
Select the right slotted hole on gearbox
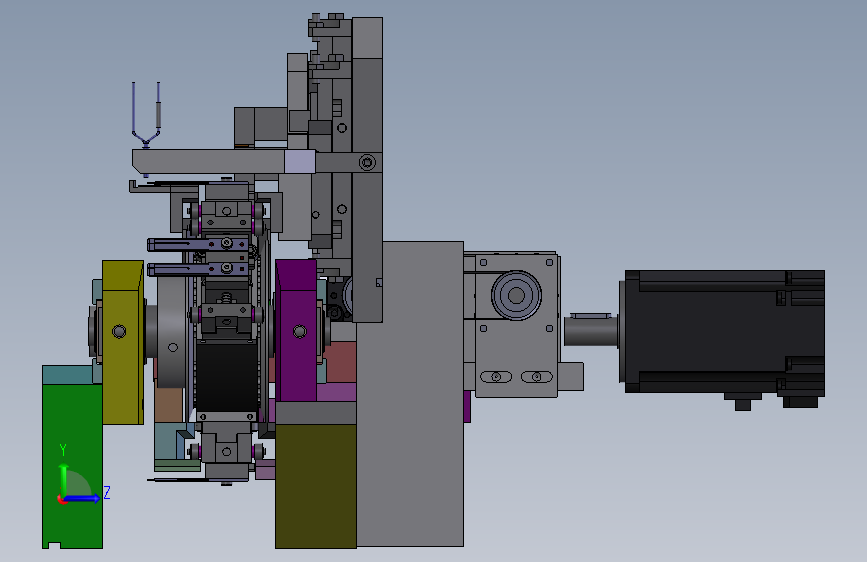536,377
